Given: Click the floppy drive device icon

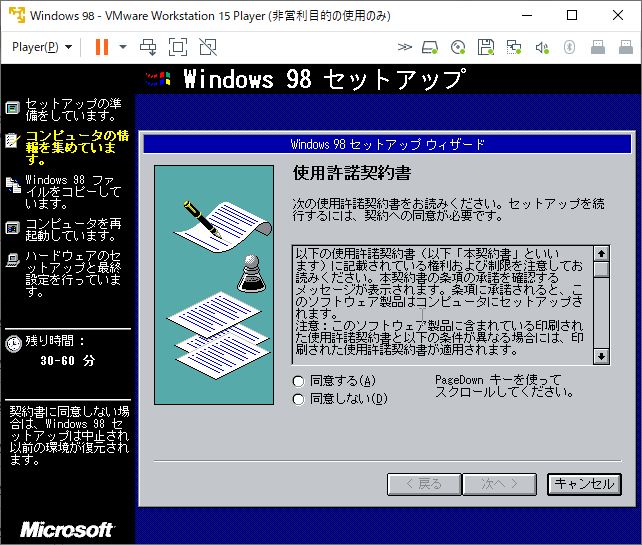Looking at the screenshot, I should point(486,47).
